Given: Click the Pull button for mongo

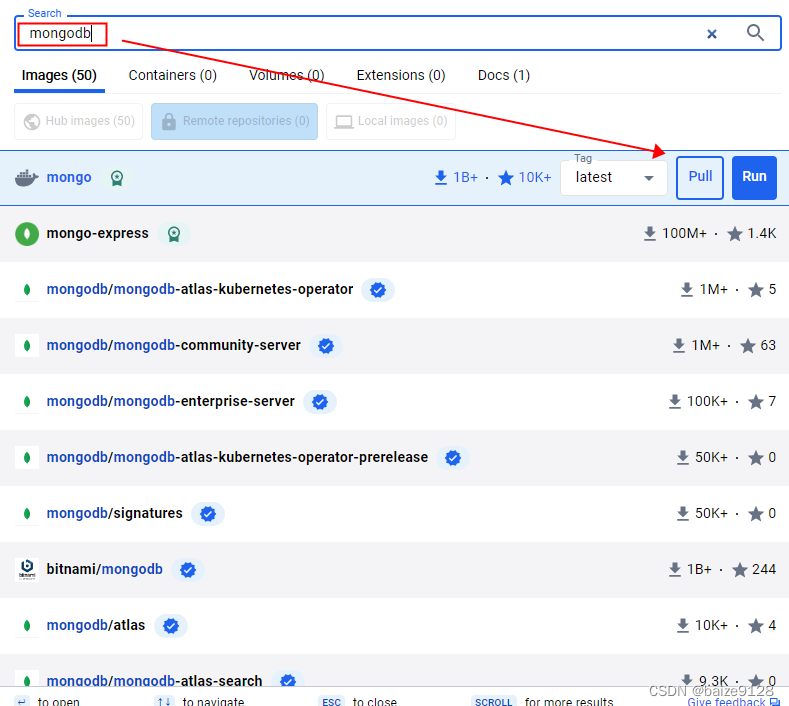Looking at the screenshot, I should click(x=700, y=178).
